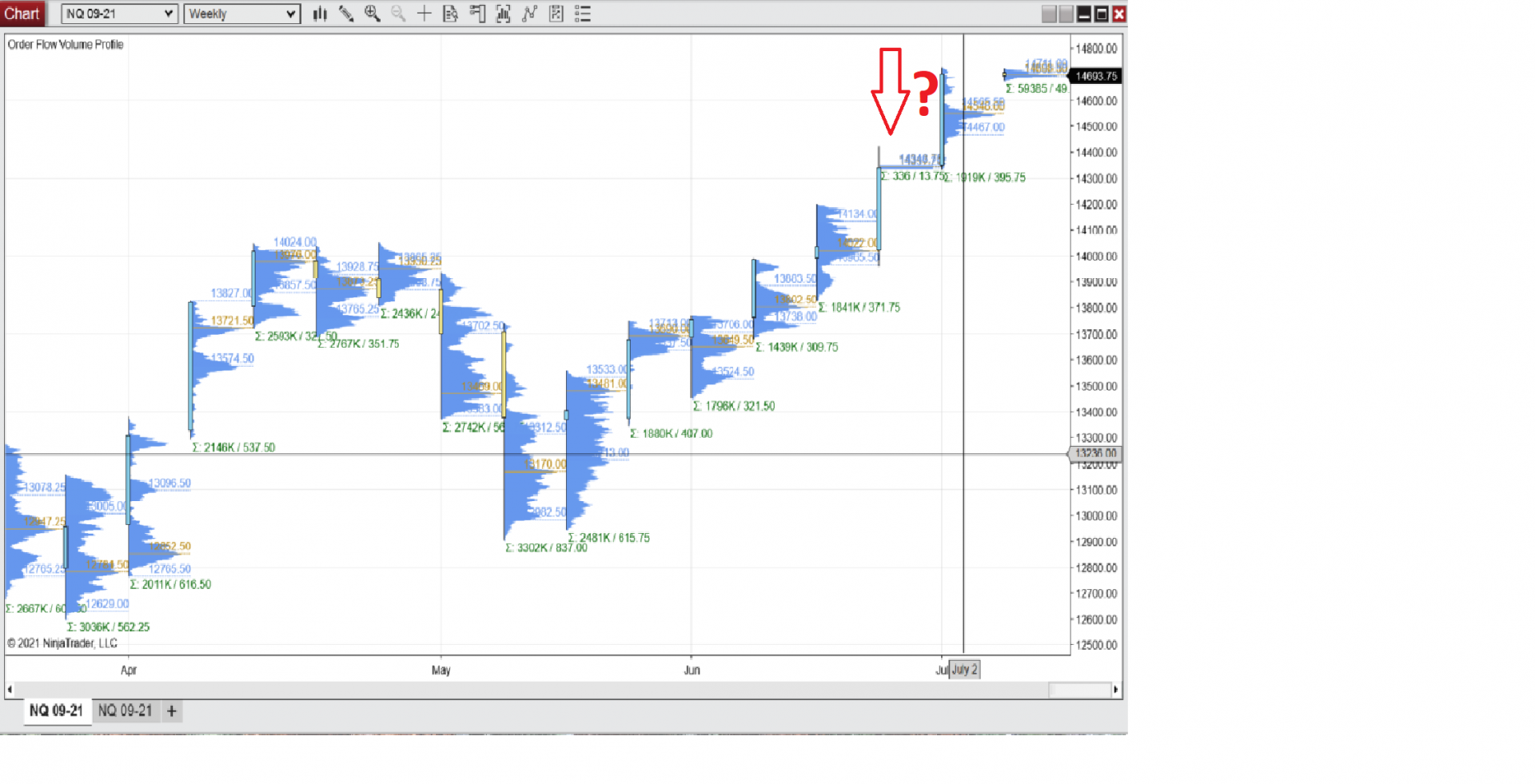Click the 14300.00 price axis label
This screenshot has width=1535, height=784.
pyautogui.click(x=1096, y=179)
